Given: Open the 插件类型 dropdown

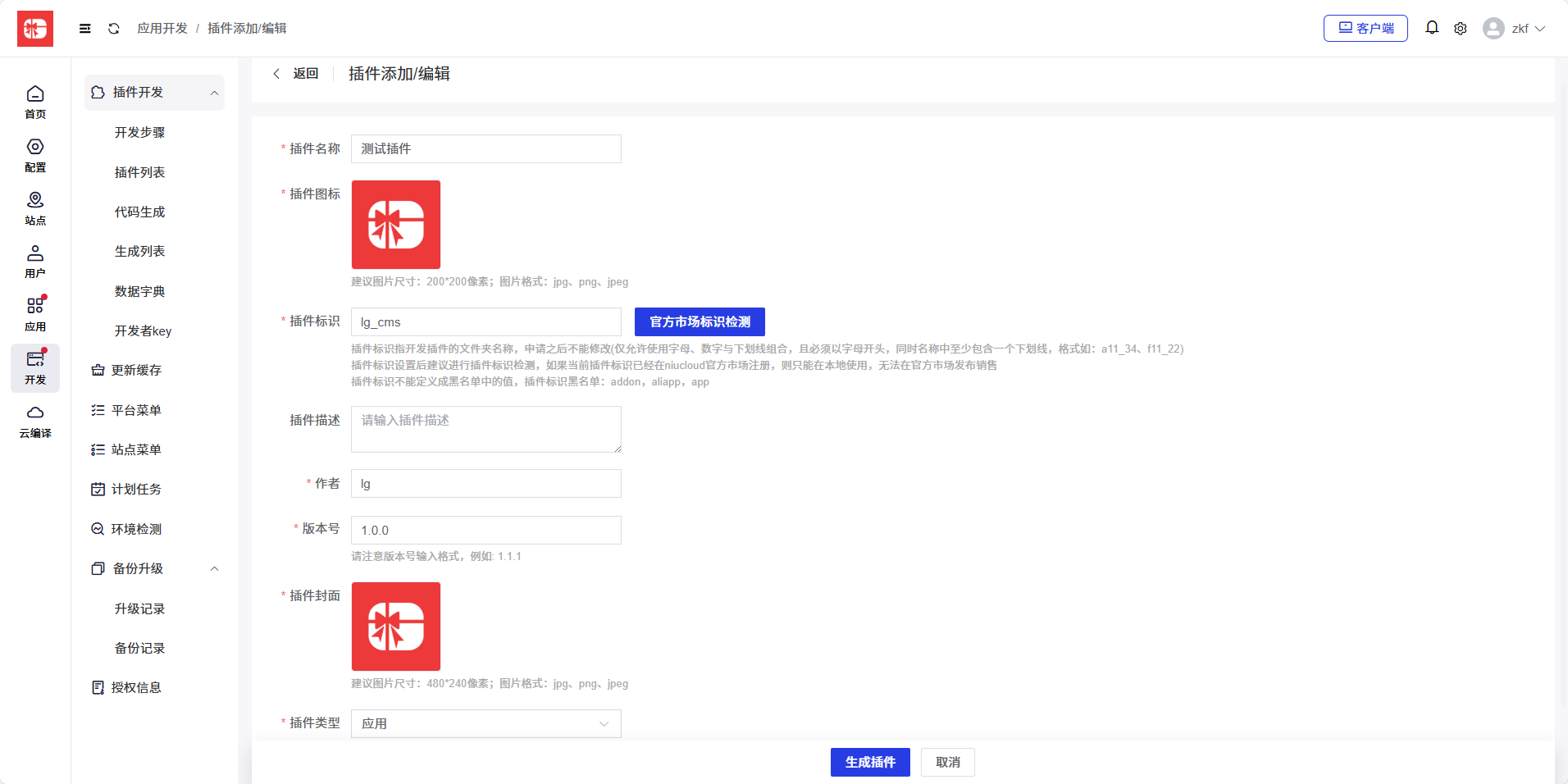Looking at the screenshot, I should point(485,723).
